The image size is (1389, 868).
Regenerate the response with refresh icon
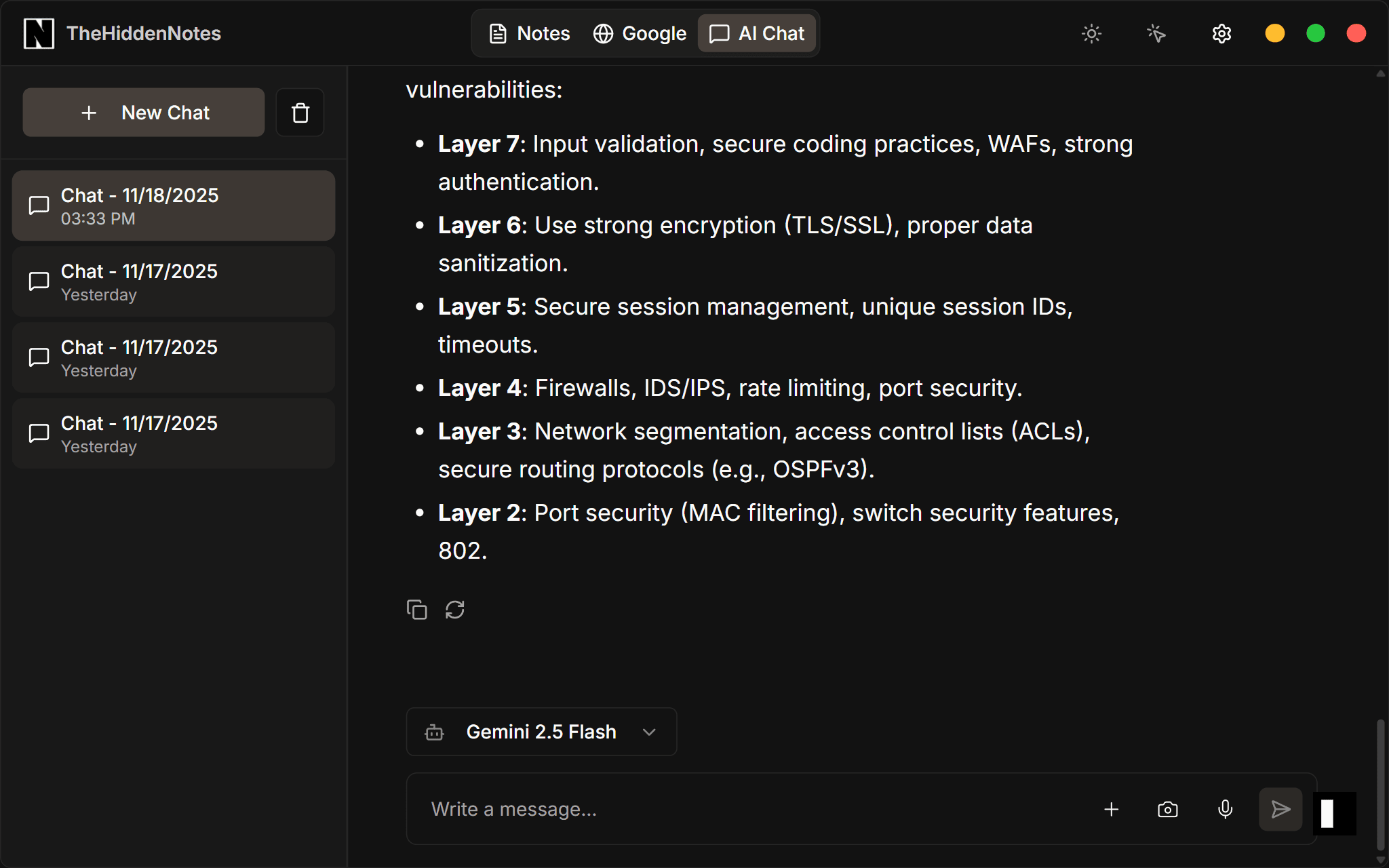point(454,610)
